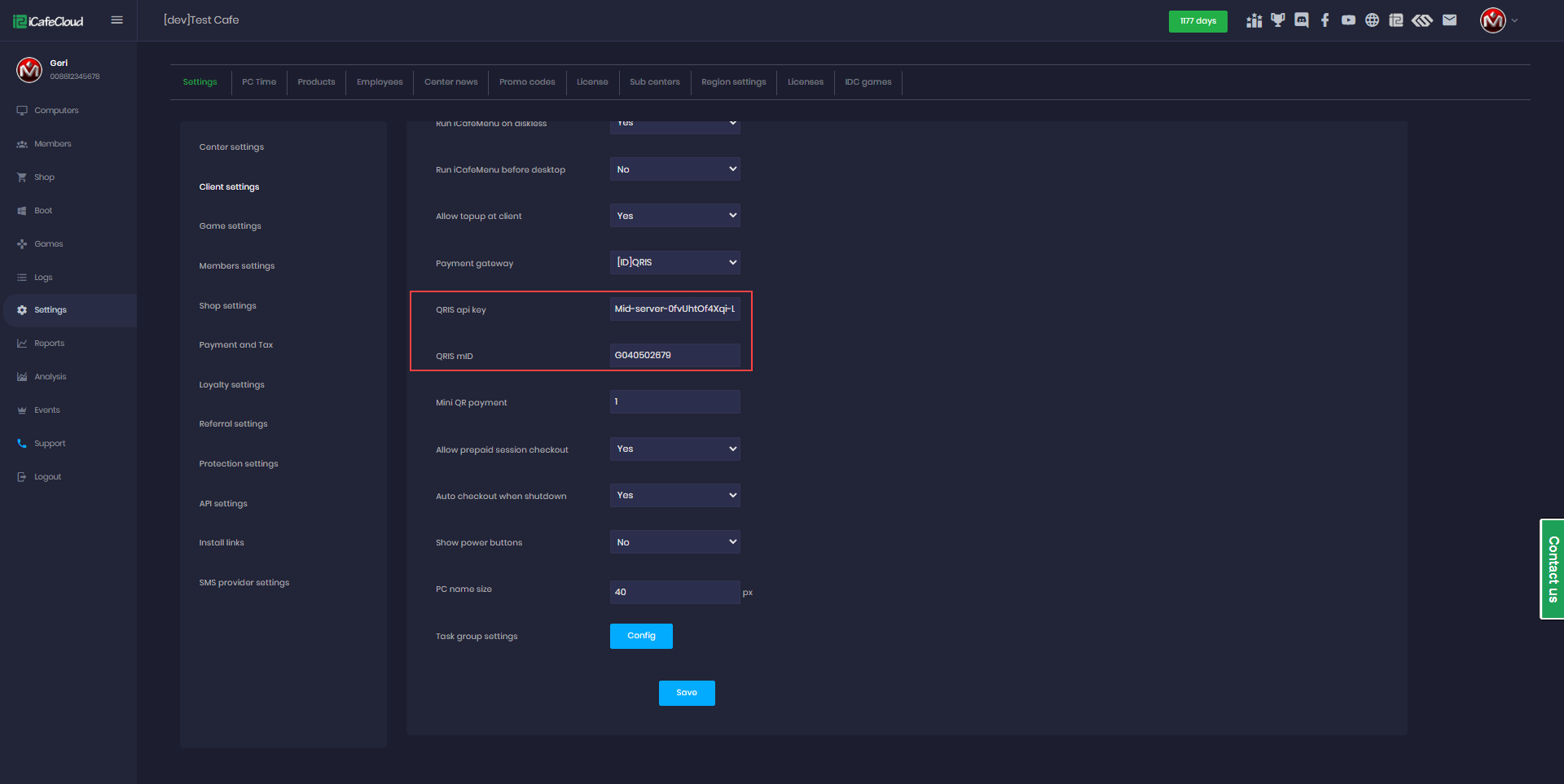
Task: Expand the profile avatar menu
Action: (1497, 20)
